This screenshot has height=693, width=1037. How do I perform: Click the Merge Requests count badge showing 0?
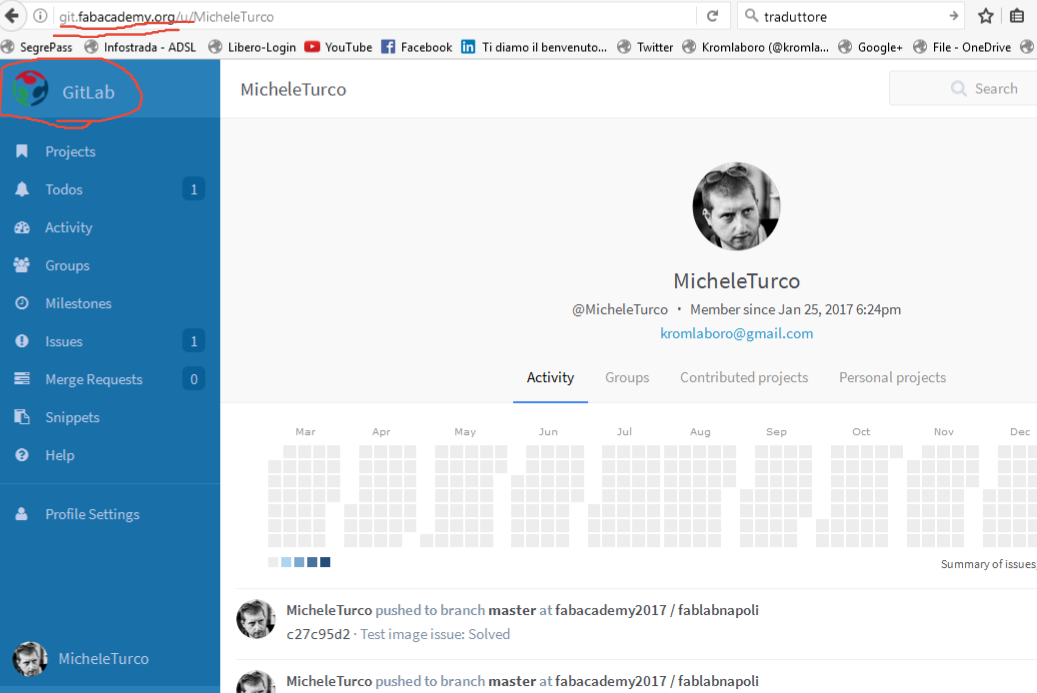pos(194,379)
